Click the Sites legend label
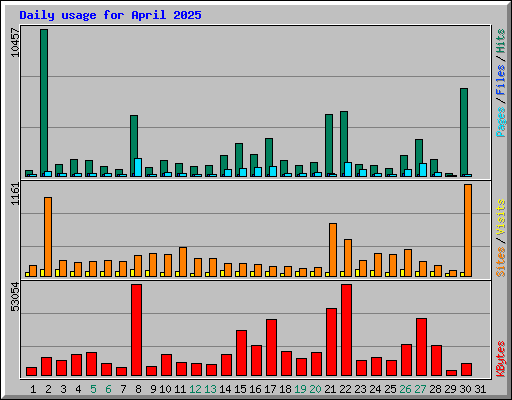Viewport: 512px width, 400px height. point(501,262)
